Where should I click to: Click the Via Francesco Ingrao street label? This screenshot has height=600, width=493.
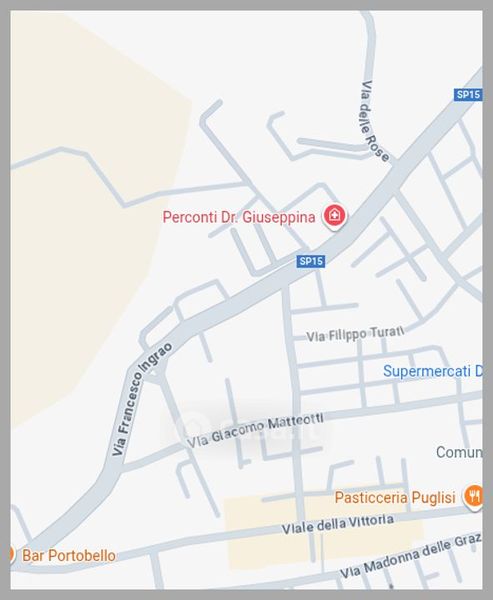(x=141, y=399)
